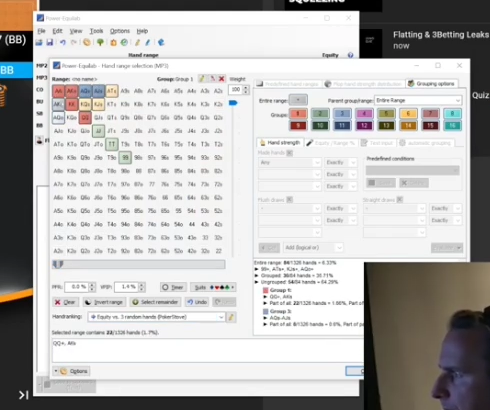Open the Tools menu
The width and height of the screenshot is (490, 410).
click(x=96, y=31)
